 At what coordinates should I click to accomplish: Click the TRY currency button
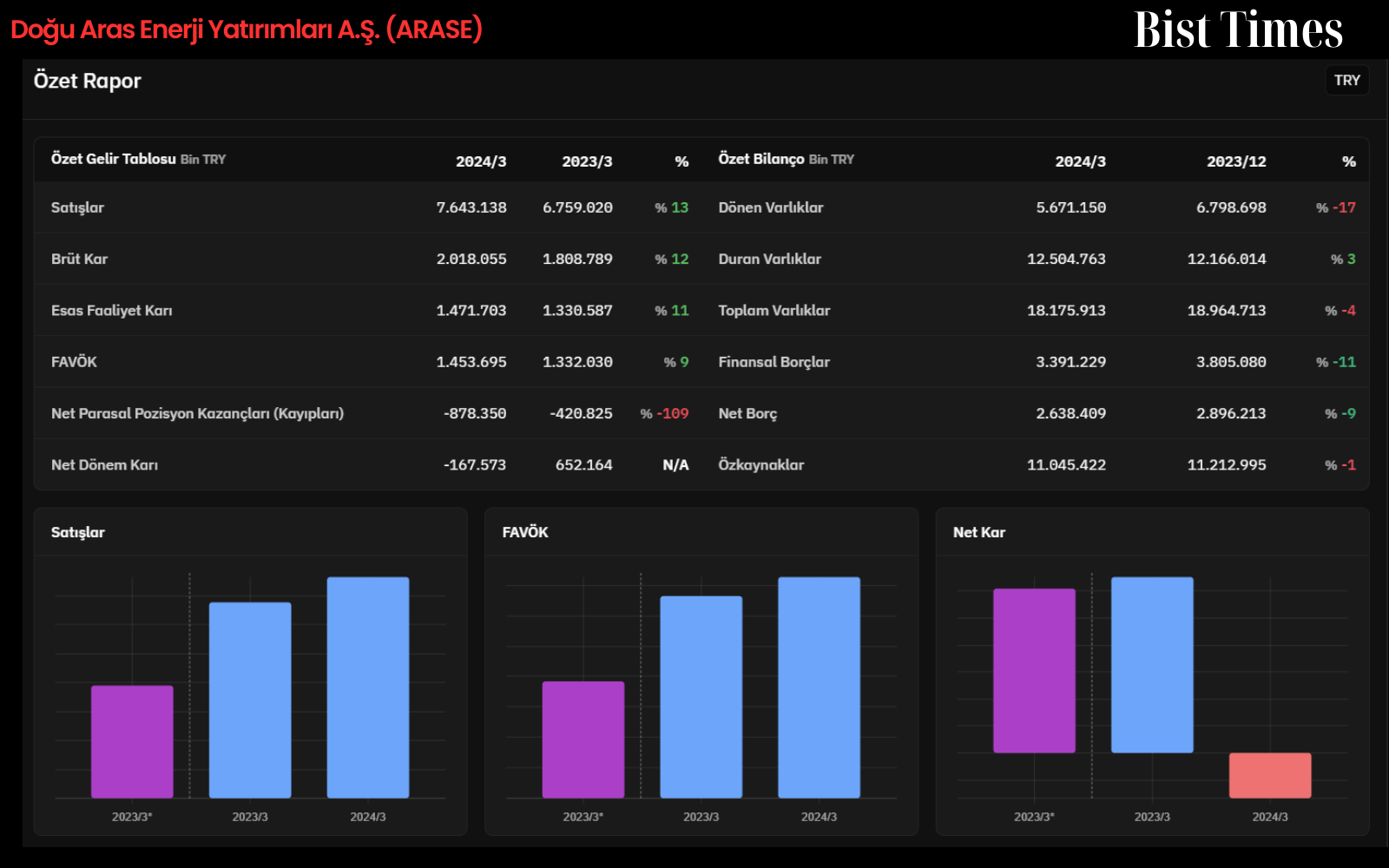[x=1346, y=81]
